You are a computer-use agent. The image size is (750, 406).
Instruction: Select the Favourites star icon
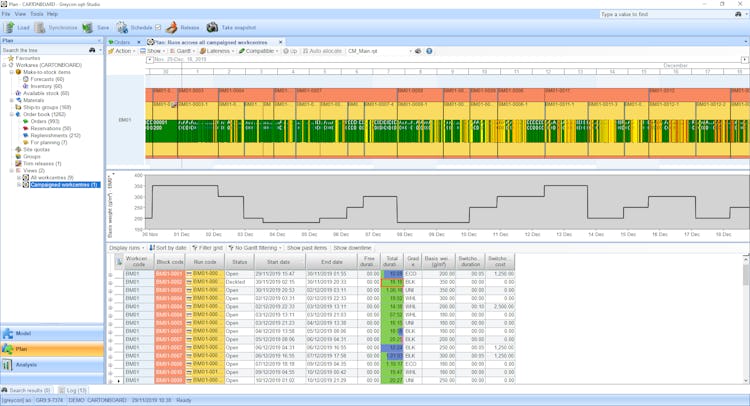[11, 58]
